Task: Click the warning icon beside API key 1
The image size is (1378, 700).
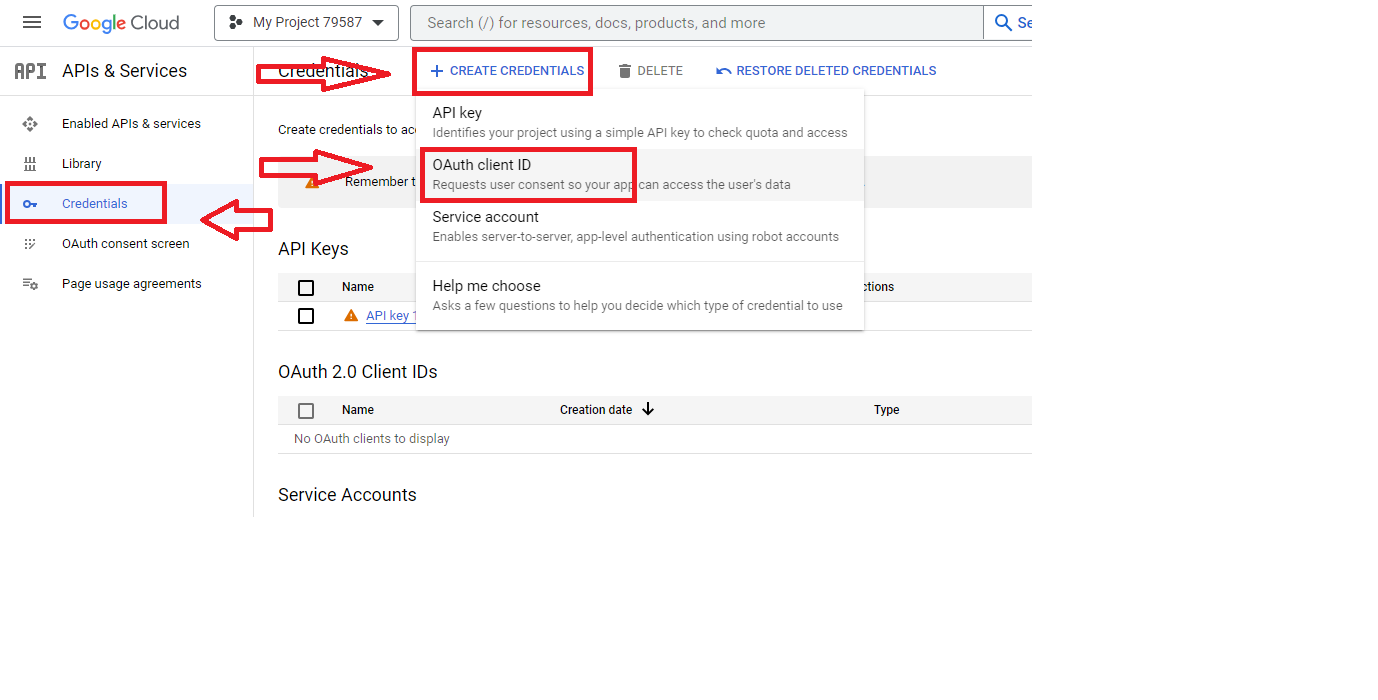Action: pyautogui.click(x=351, y=315)
